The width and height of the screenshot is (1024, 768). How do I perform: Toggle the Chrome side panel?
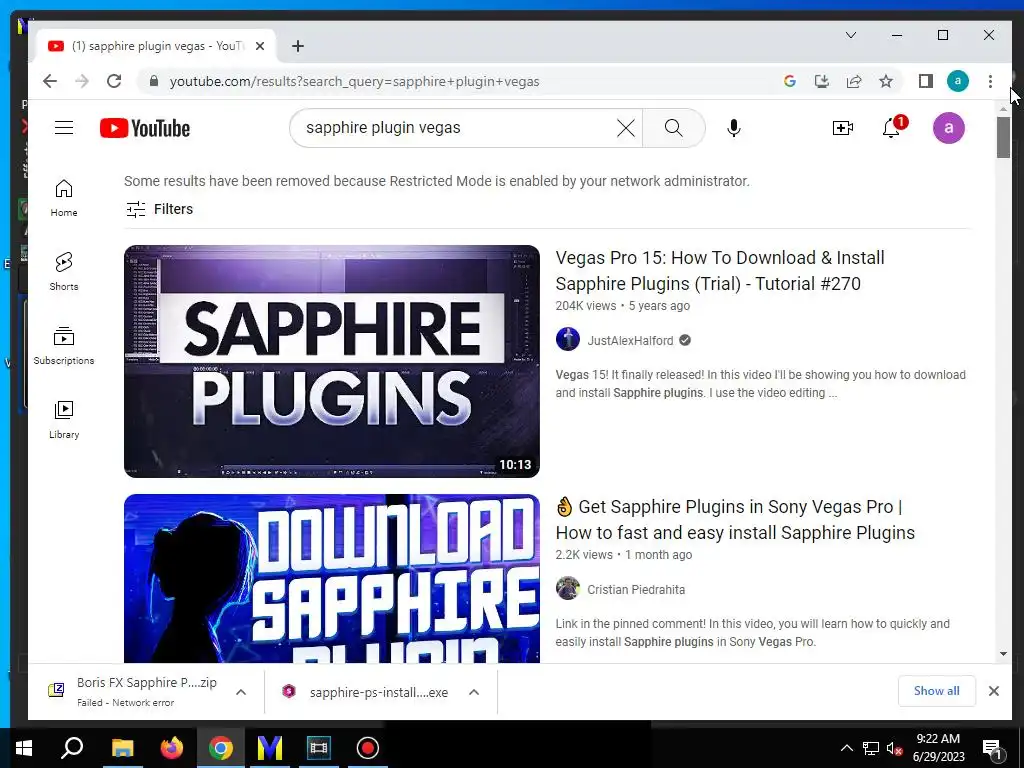click(925, 81)
